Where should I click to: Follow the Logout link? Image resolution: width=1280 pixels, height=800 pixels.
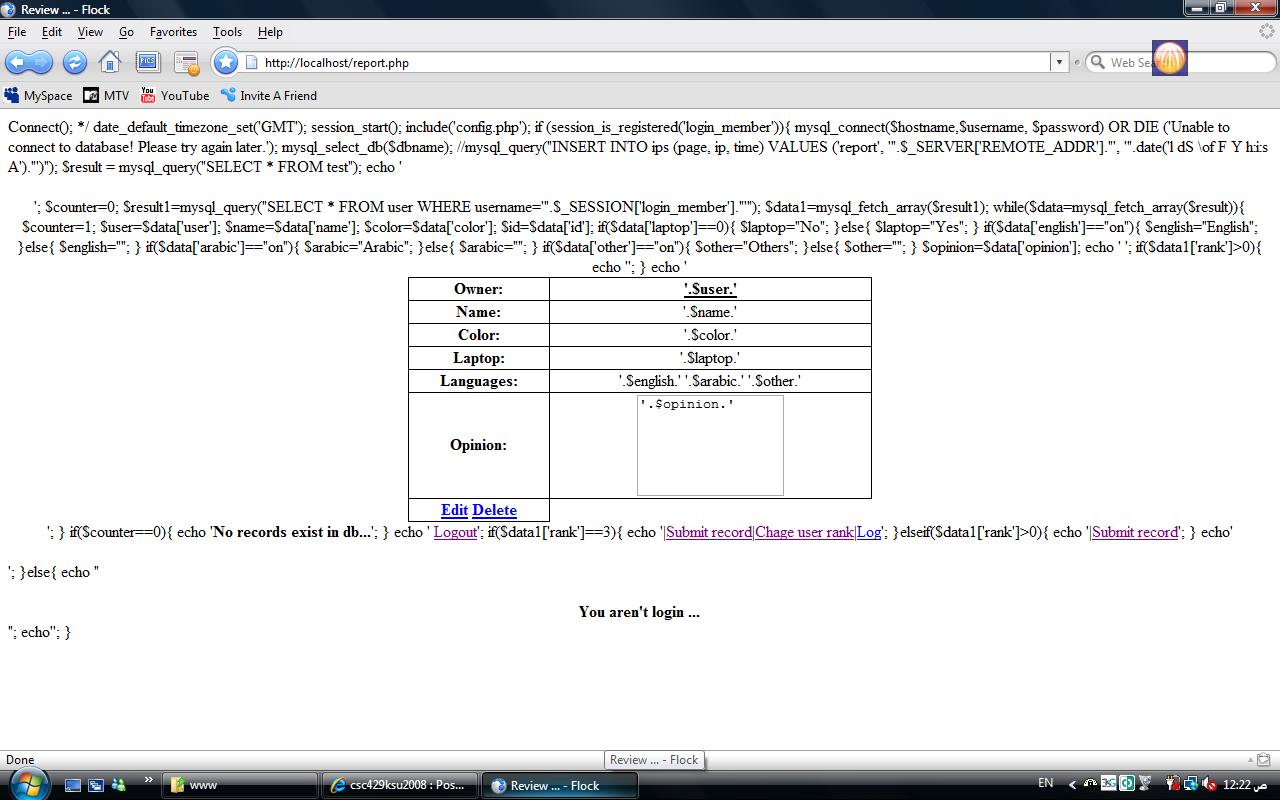pos(455,532)
